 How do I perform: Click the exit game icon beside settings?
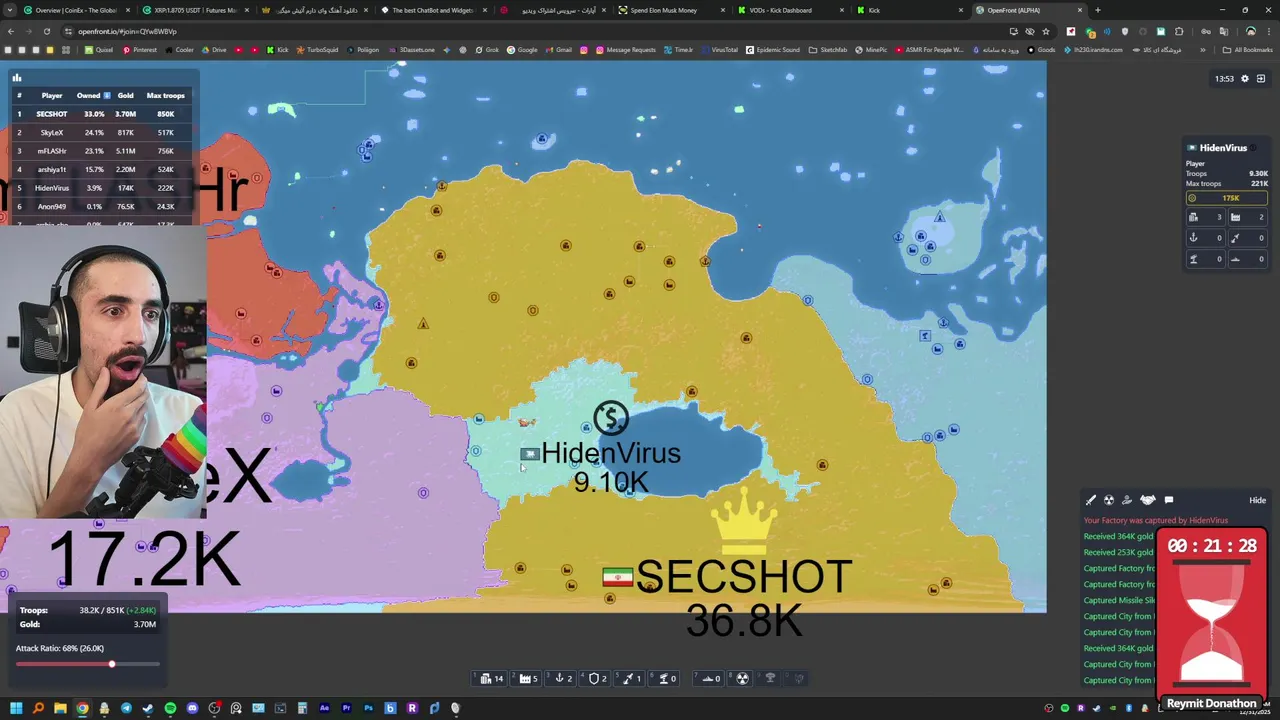click(x=1261, y=78)
